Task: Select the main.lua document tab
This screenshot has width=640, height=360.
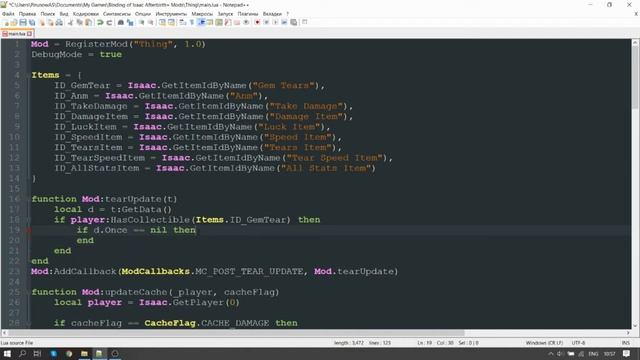Action: pos(17,34)
